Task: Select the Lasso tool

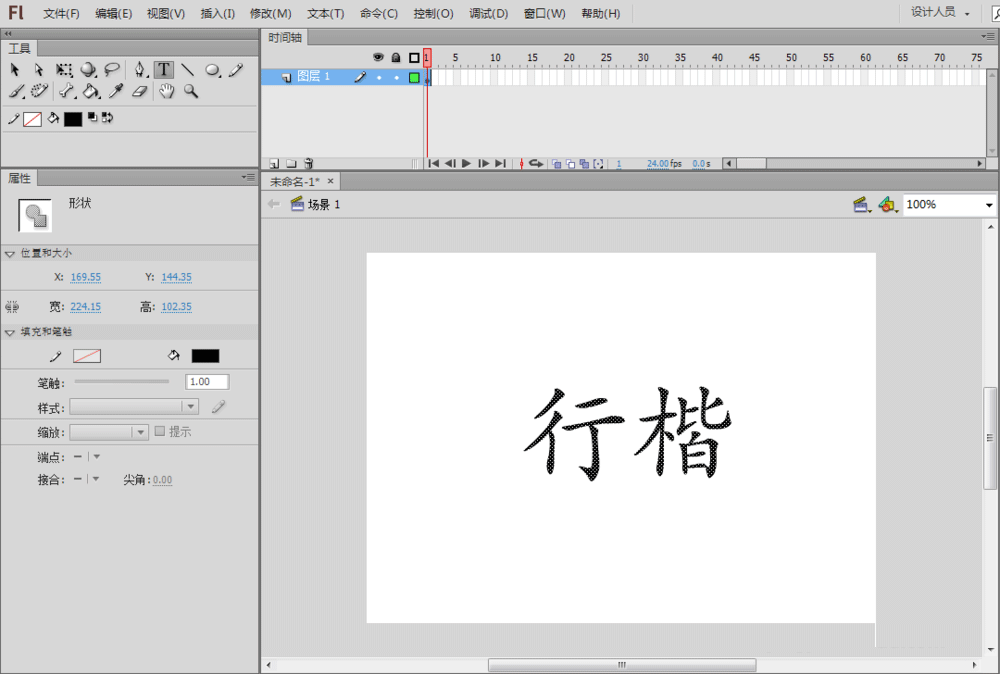Action: tap(112, 70)
